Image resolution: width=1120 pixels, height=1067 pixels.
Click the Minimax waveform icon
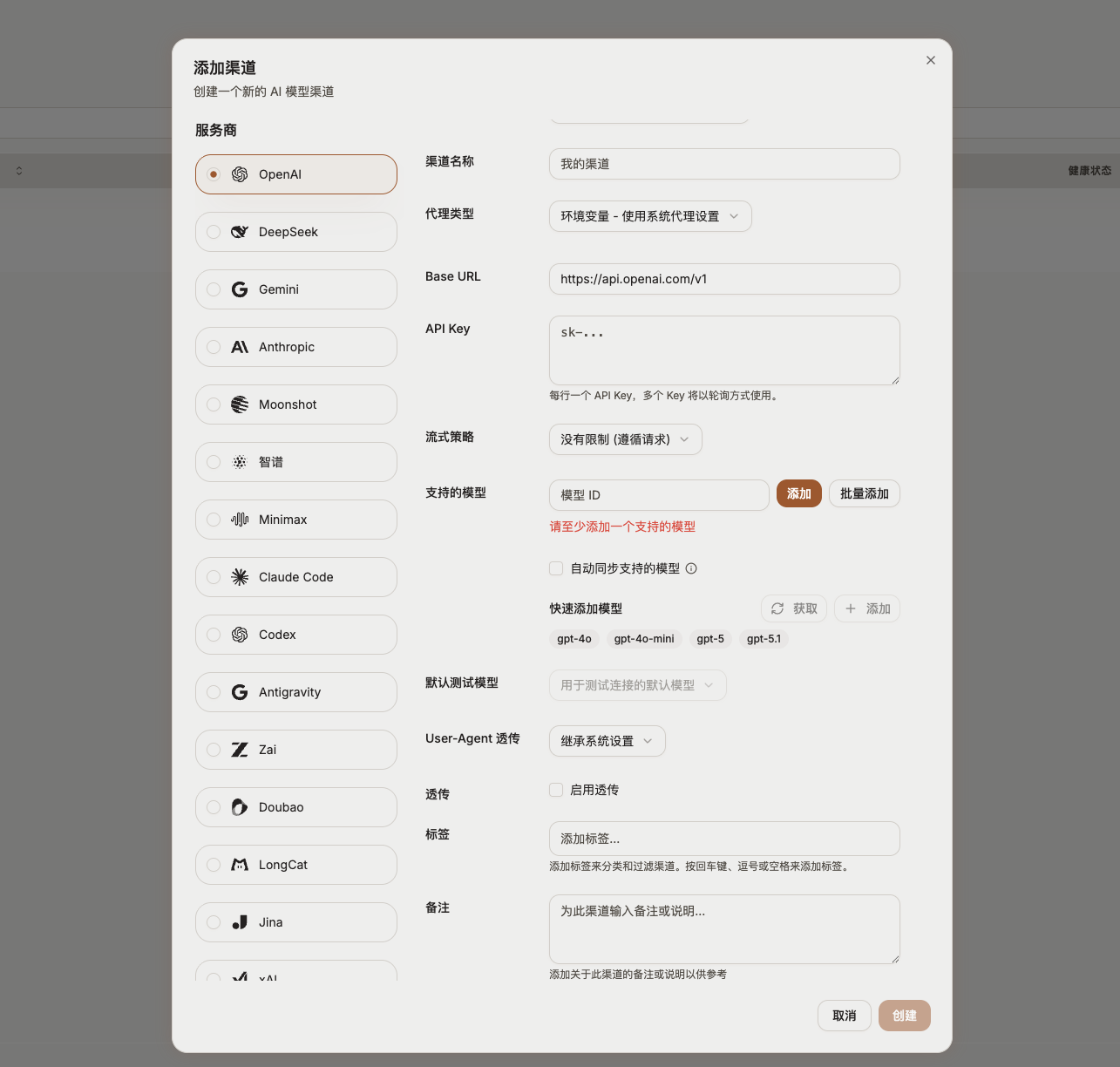point(240,520)
